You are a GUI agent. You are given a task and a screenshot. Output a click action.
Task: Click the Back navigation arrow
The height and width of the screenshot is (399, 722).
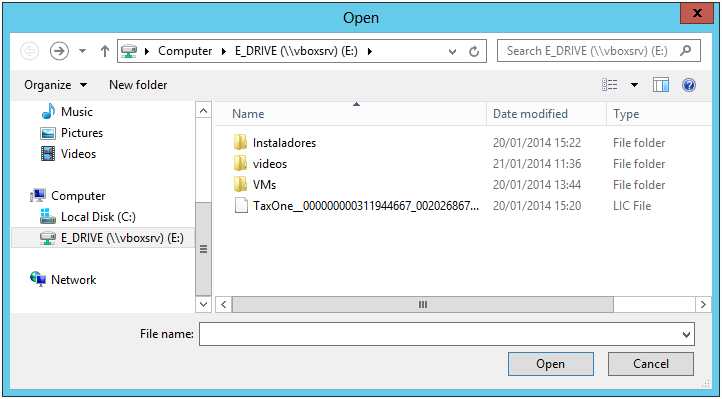point(30,51)
